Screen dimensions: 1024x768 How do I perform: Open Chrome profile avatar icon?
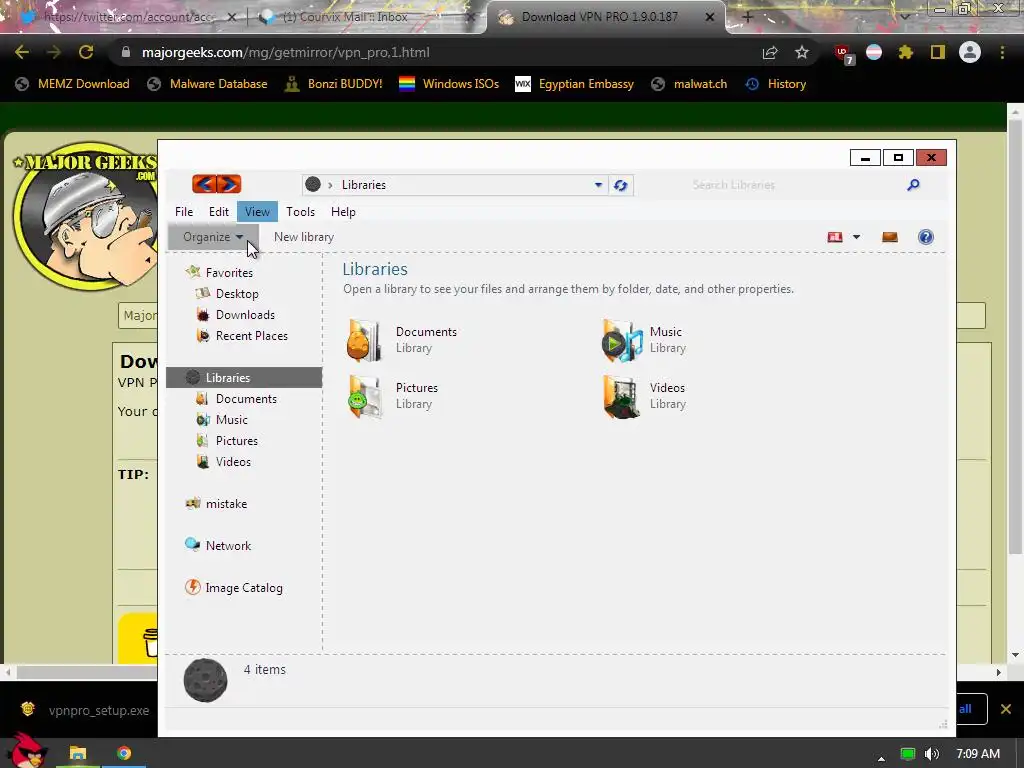tap(970, 52)
